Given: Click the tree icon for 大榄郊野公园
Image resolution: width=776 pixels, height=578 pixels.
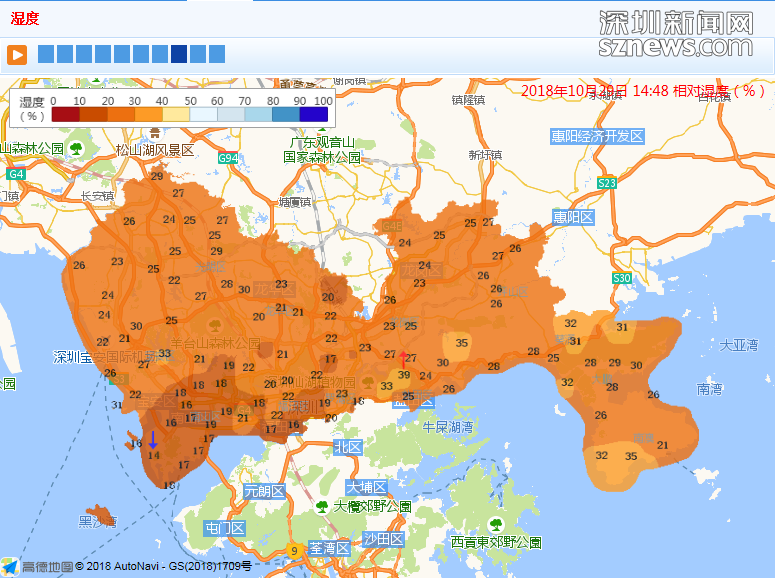Looking at the screenshot, I should tap(322, 507).
